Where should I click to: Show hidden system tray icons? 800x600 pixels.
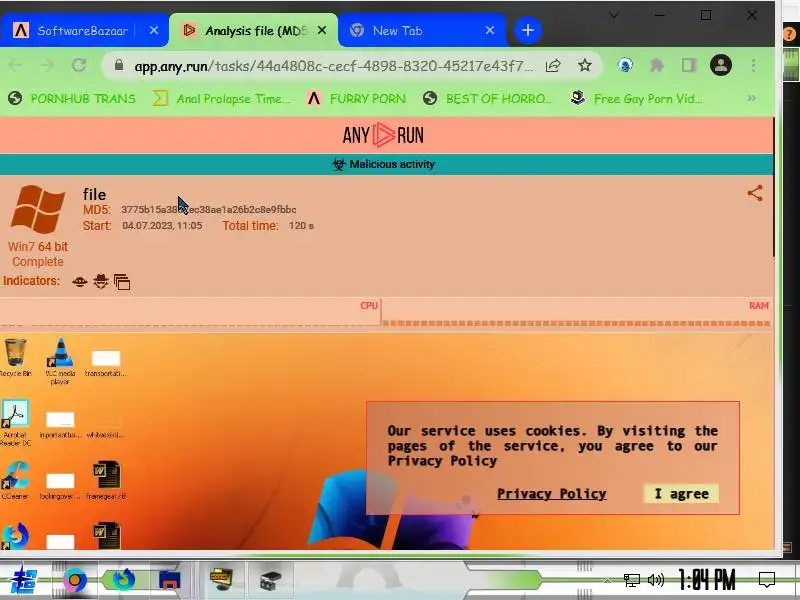coord(607,580)
